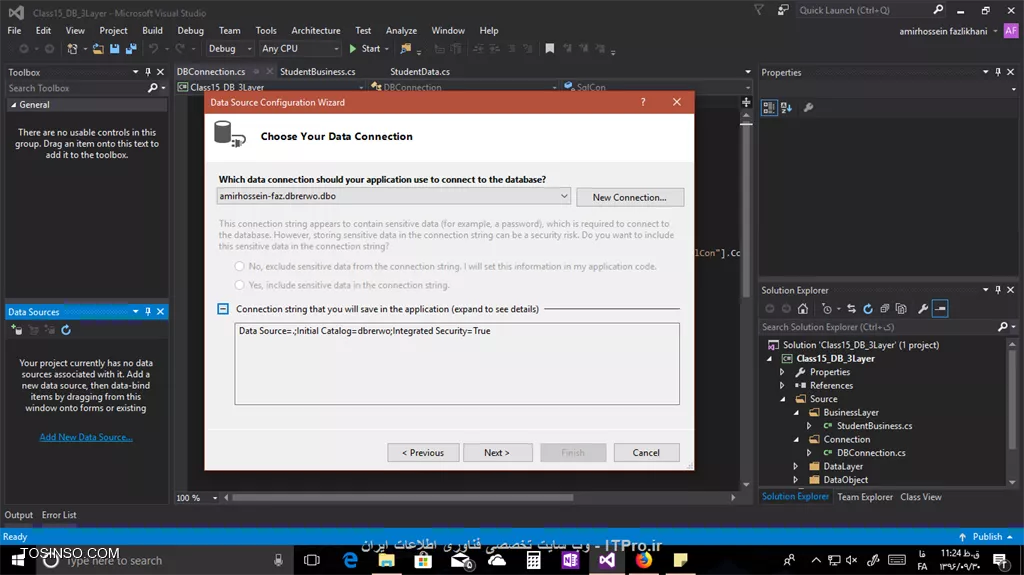Image resolution: width=1024 pixels, height=575 pixels.
Task: Click the Save file toolbar icon
Action: tap(114, 49)
